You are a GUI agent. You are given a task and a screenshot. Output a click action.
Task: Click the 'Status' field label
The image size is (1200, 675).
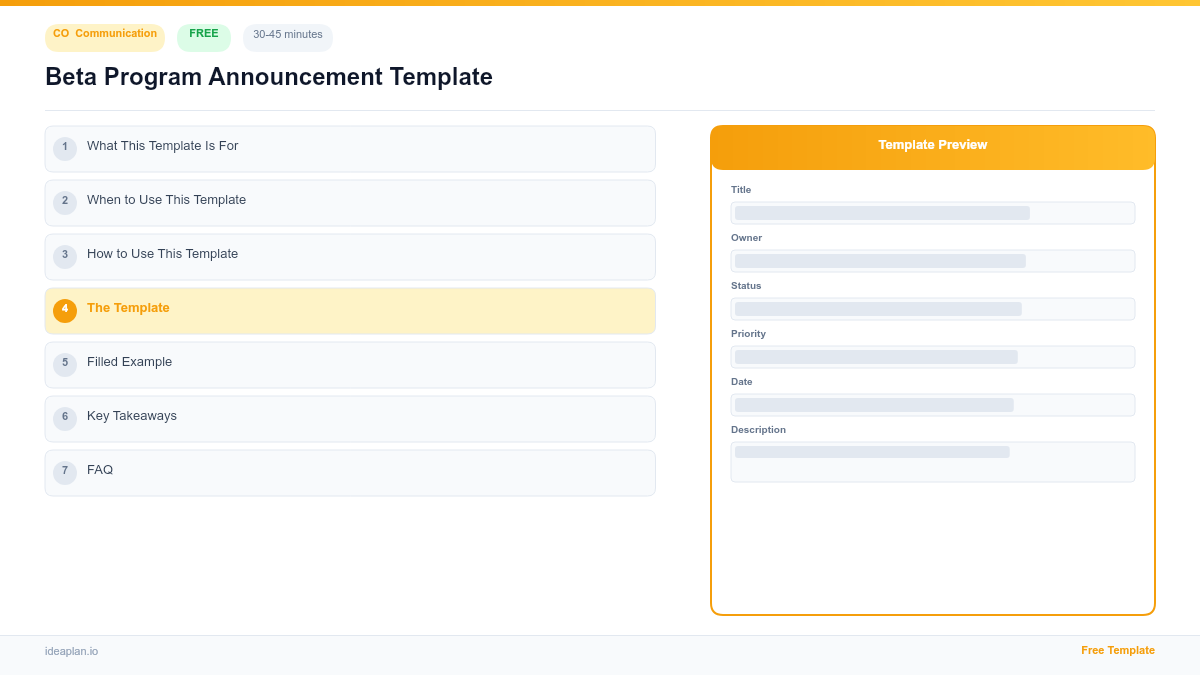pos(746,286)
